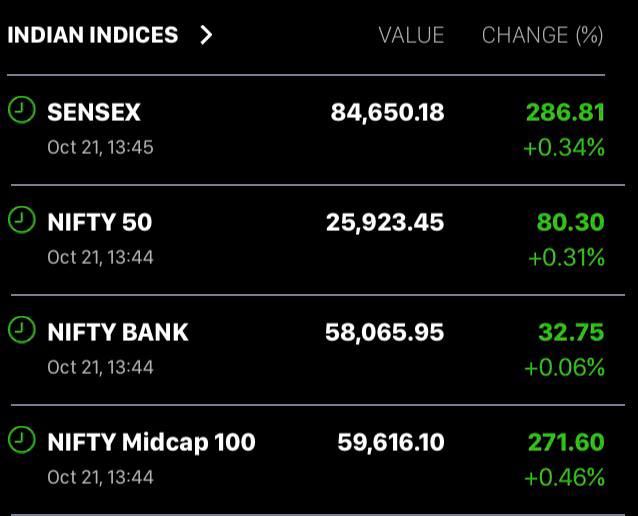
Task: Click NIFTY BANK value 58,065.95
Action: pyautogui.click(x=385, y=332)
